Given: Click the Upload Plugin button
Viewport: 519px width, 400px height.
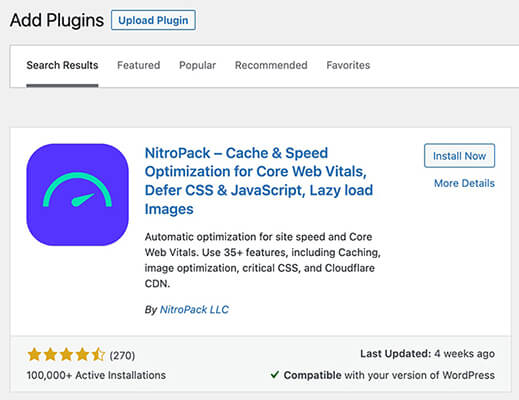Looking at the screenshot, I should [153, 20].
